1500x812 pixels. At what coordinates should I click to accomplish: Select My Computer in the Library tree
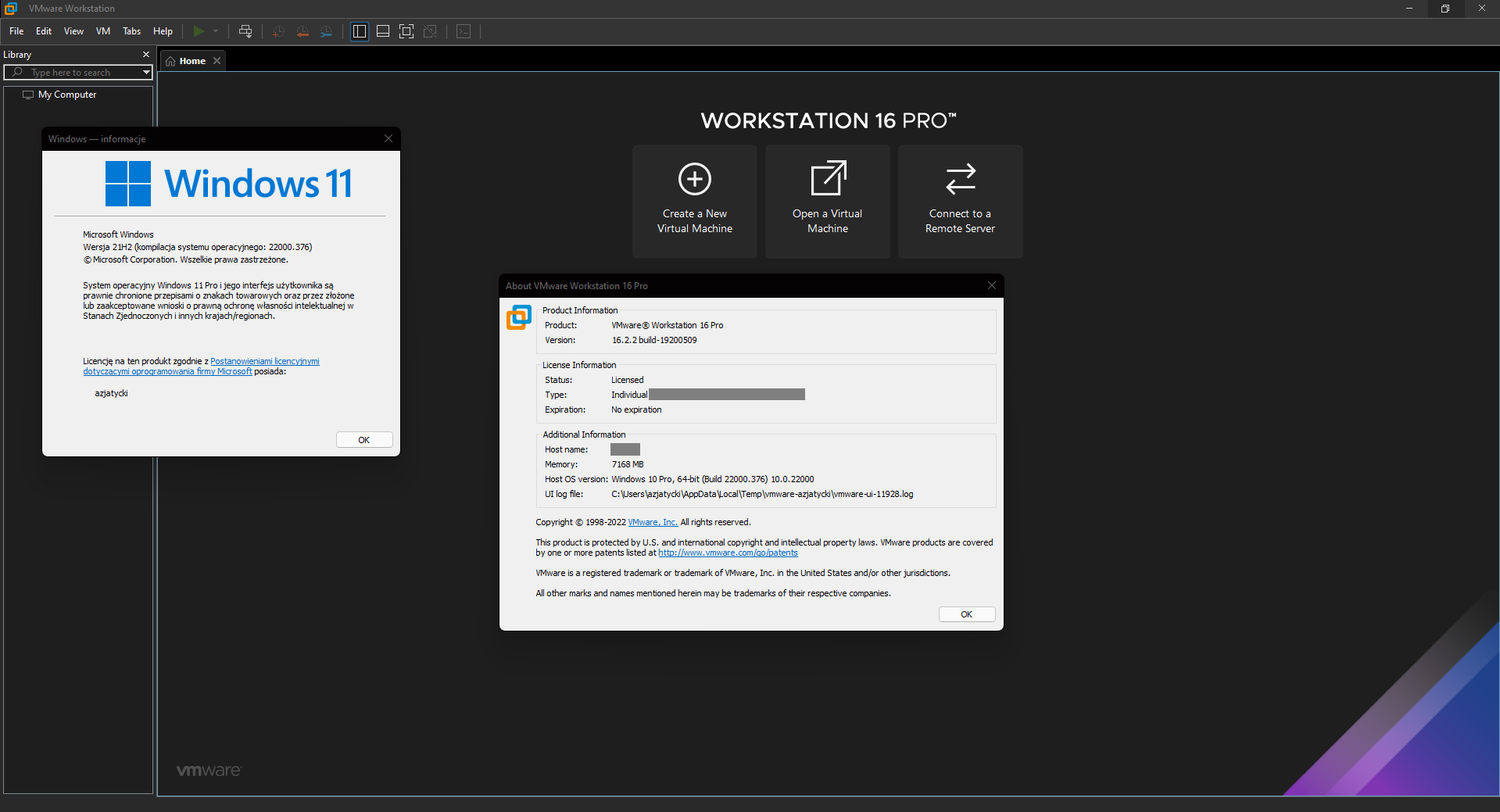[67, 95]
